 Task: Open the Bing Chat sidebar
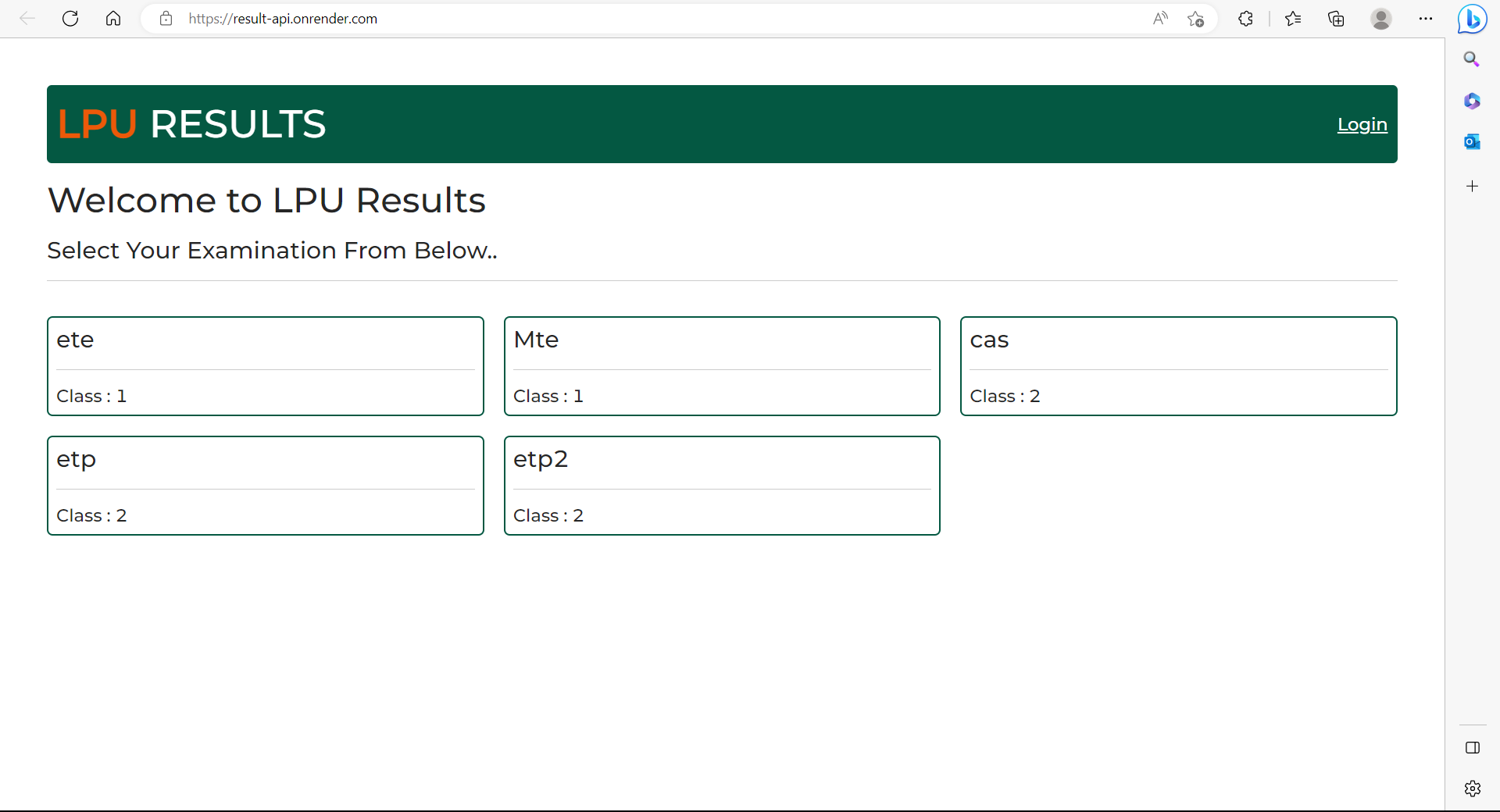(x=1472, y=19)
